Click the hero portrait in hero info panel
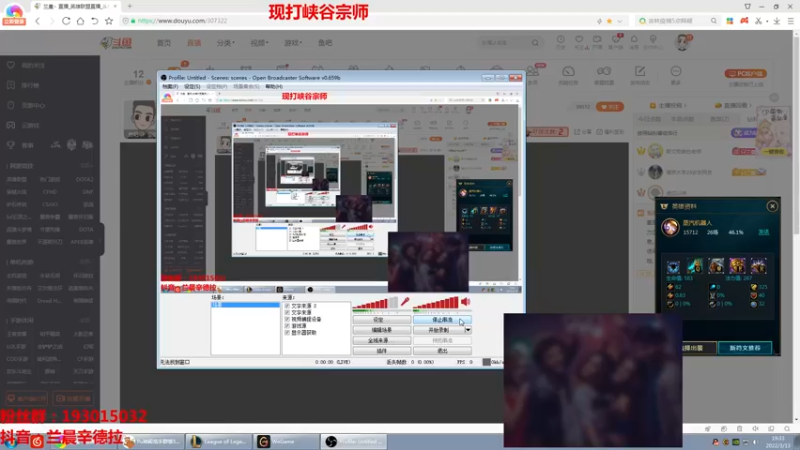 [x=670, y=227]
